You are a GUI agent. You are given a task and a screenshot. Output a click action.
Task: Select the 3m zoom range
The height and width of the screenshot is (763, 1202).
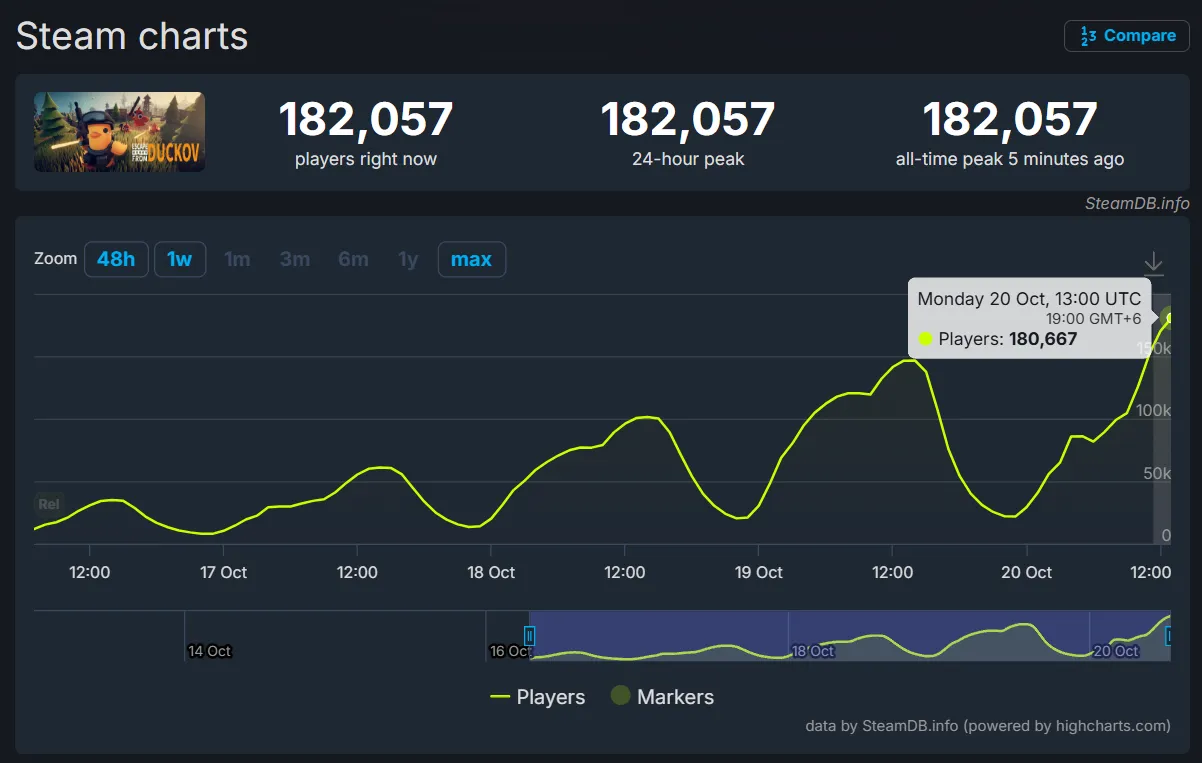295,259
